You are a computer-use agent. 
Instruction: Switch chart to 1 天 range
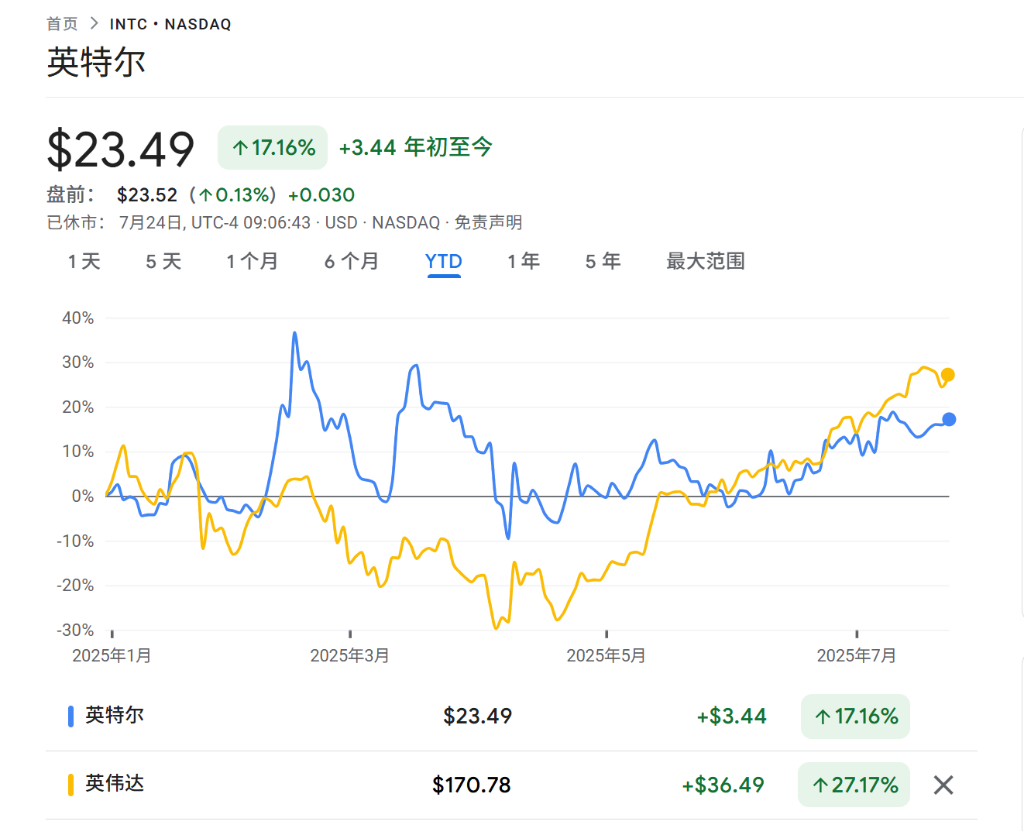point(84,261)
